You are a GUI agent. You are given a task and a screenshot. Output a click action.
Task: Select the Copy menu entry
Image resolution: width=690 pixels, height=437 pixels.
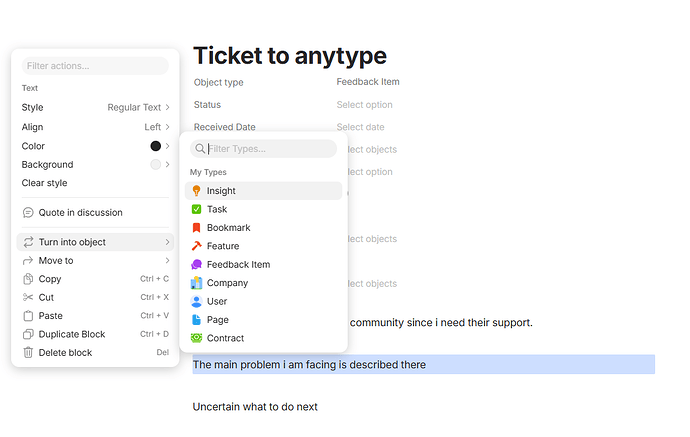point(95,279)
